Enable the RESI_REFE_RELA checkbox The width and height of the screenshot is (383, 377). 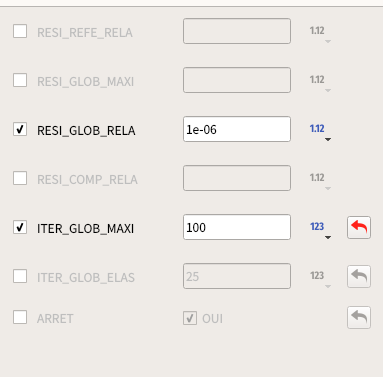click(x=20, y=31)
